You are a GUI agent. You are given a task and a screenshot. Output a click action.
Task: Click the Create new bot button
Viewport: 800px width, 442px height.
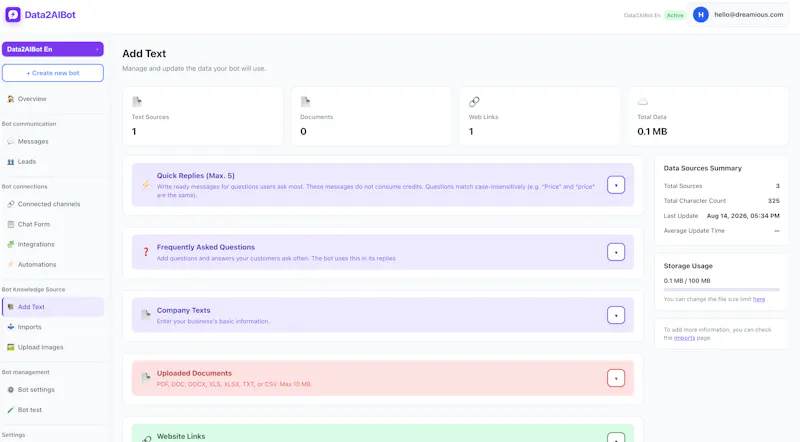pos(53,73)
